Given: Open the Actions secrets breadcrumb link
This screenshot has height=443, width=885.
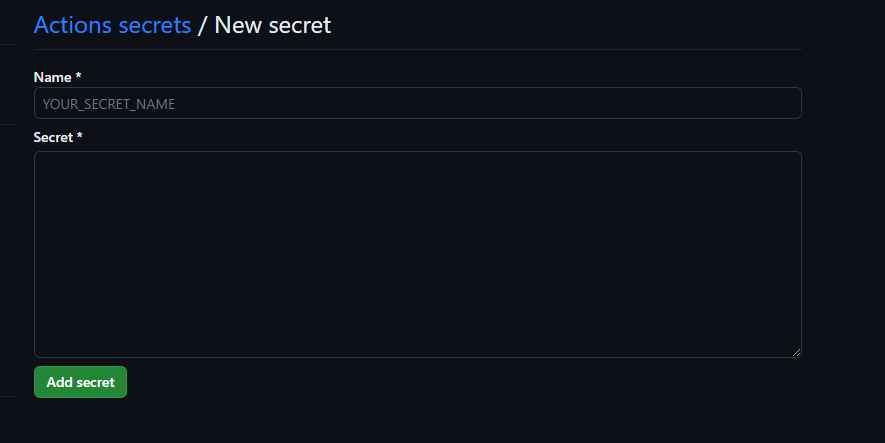Looking at the screenshot, I should click(112, 25).
